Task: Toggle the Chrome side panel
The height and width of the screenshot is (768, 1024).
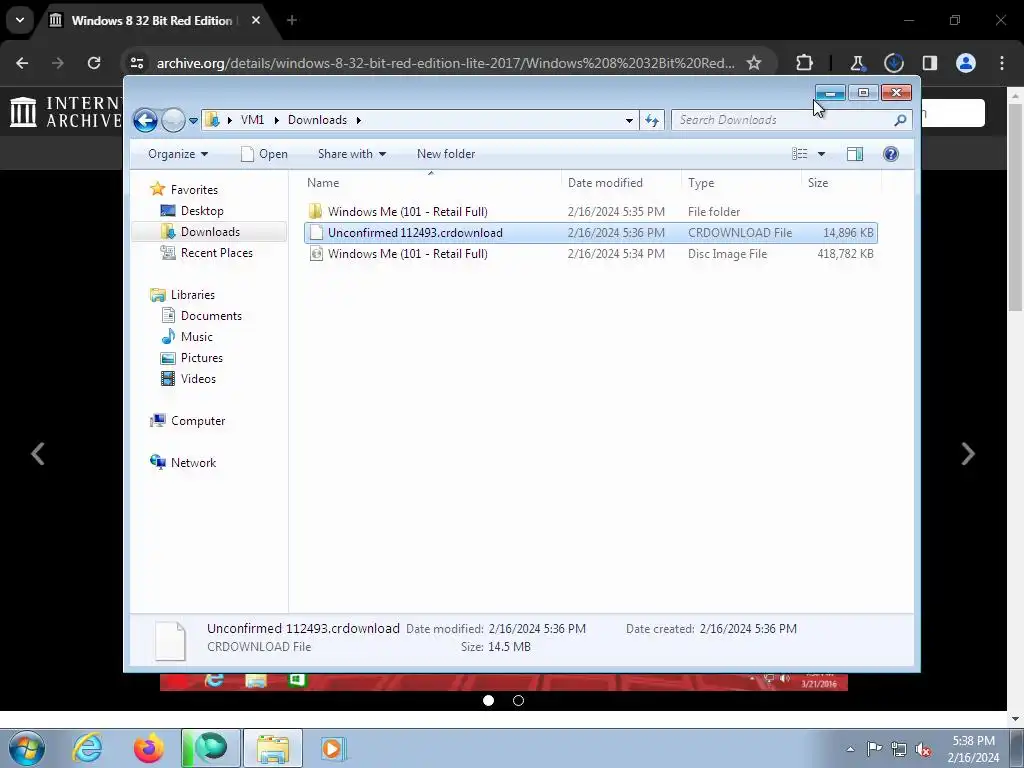Action: pyautogui.click(x=929, y=63)
